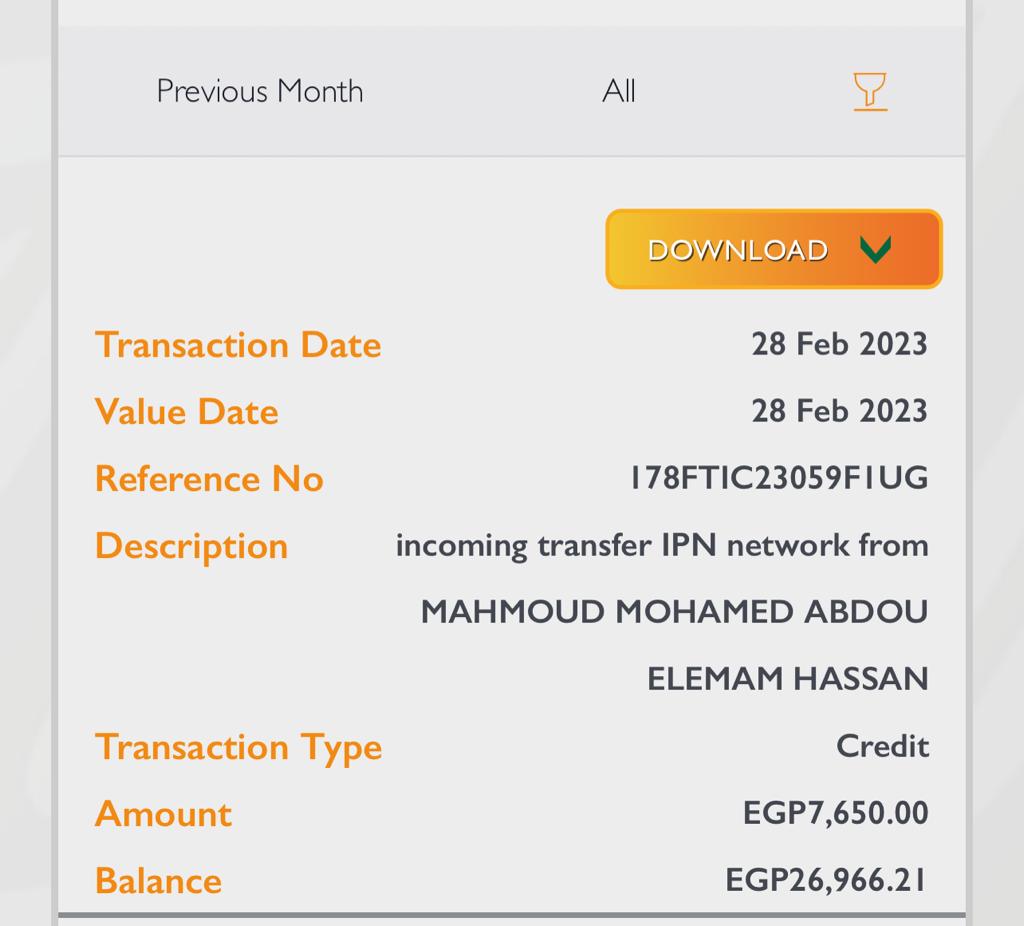The image size is (1024, 926).
Task: Tap the Description label
Action: pyautogui.click(x=191, y=547)
